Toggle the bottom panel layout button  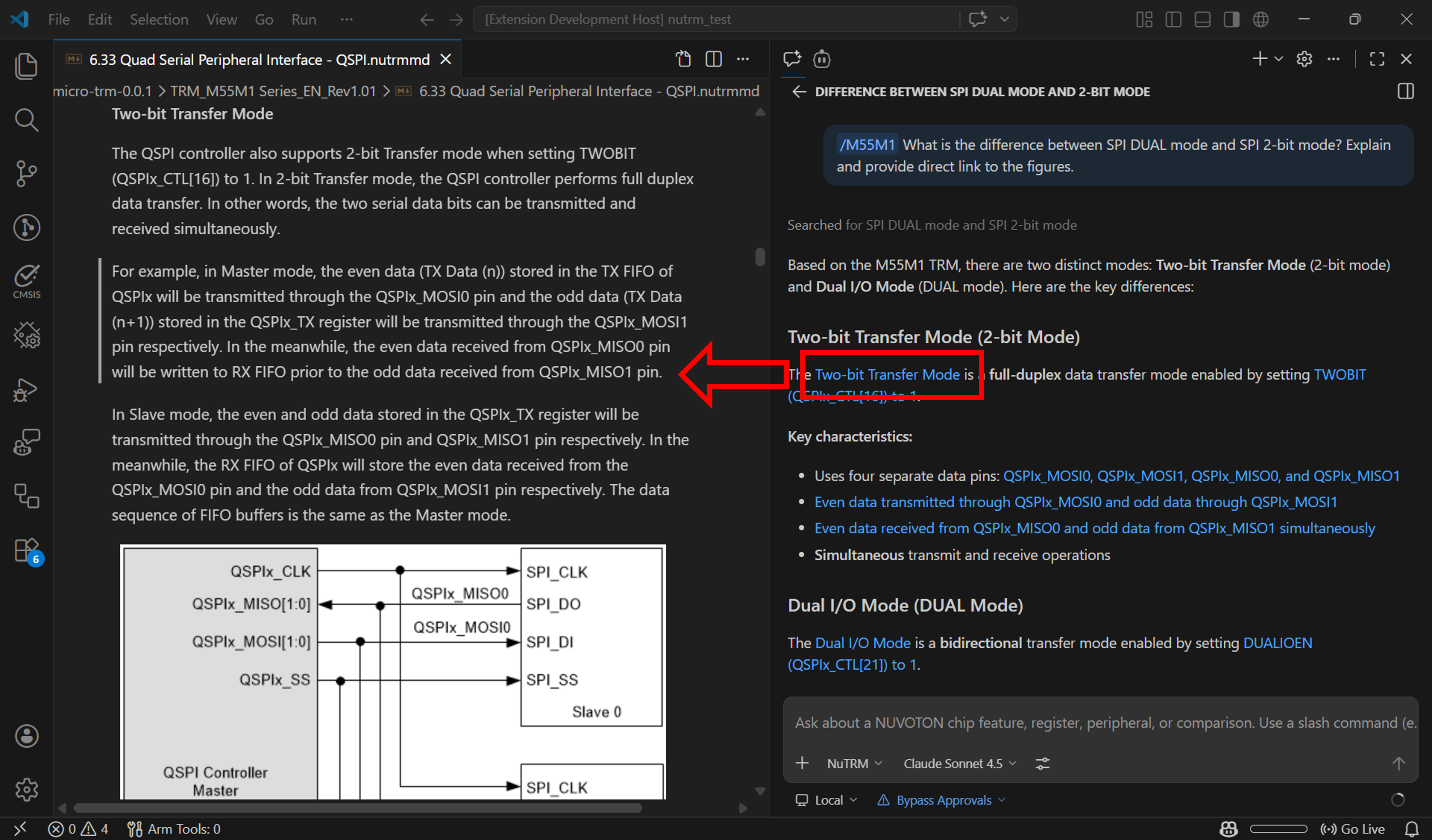pyautogui.click(x=1202, y=19)
